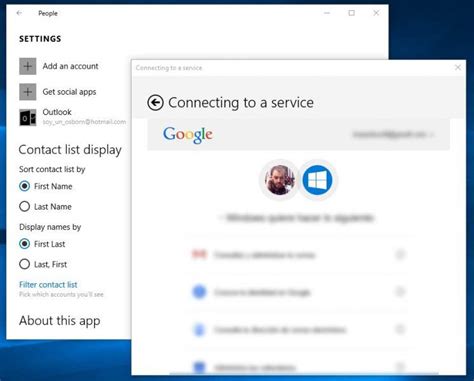Select Last Name sort option
This screenshot has width=474, height=381.
tap(45, 207)
